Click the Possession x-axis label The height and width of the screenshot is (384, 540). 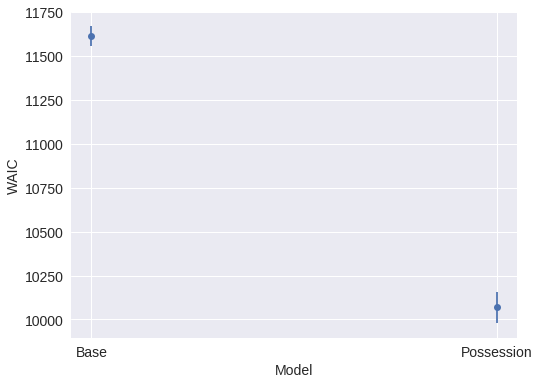coord(496,352)
